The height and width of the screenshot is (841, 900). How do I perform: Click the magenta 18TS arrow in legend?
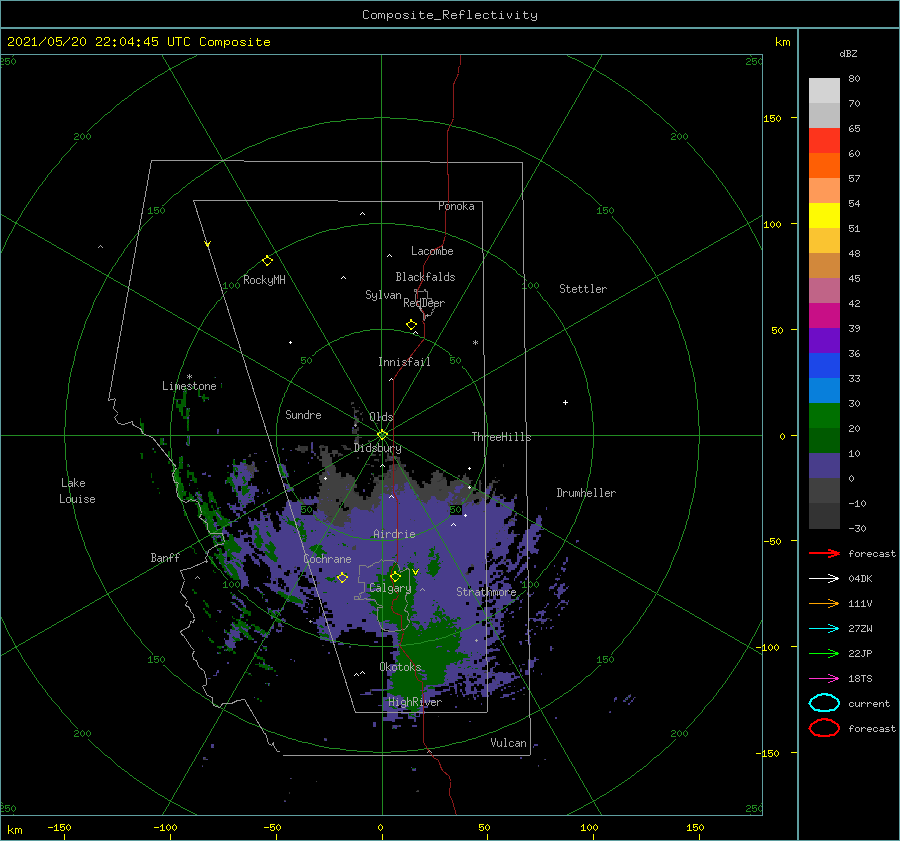coord(824,679)
